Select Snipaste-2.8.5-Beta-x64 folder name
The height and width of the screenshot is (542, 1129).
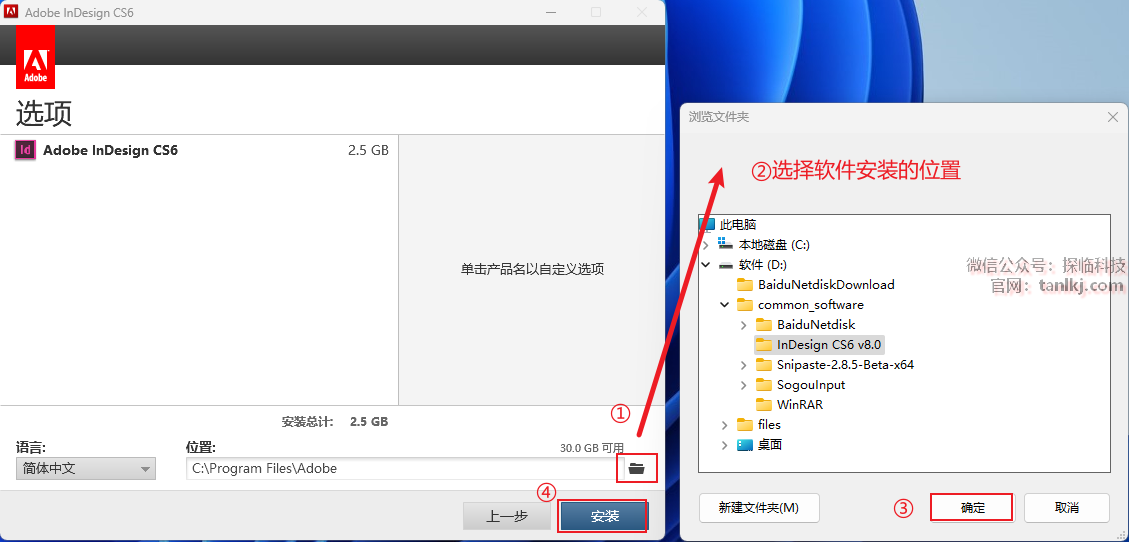click(845, 365)
